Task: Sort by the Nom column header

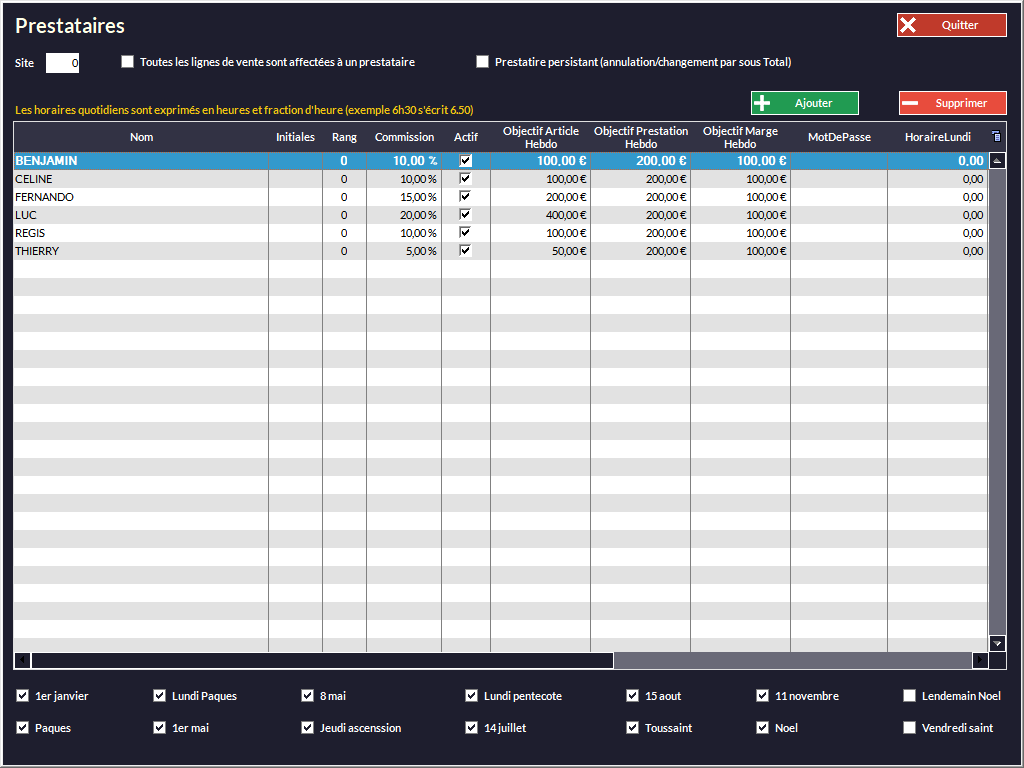Action: pyautogui.click(x=141, y=137)
